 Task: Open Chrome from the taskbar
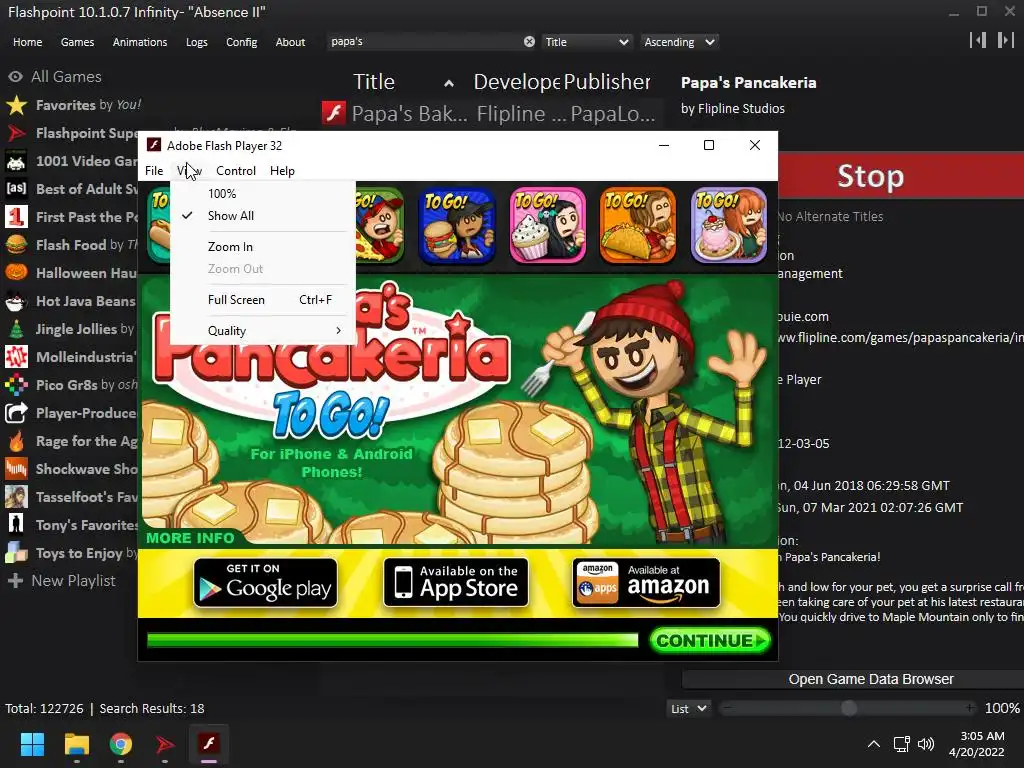pyautogui.click(x=121, y=744)
